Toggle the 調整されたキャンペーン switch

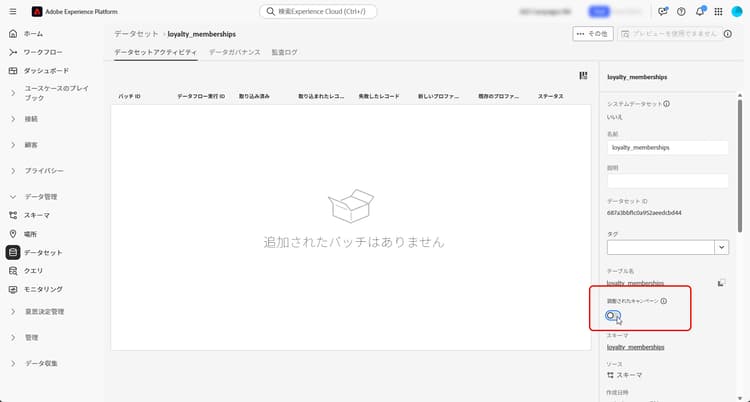coord(613,315)
